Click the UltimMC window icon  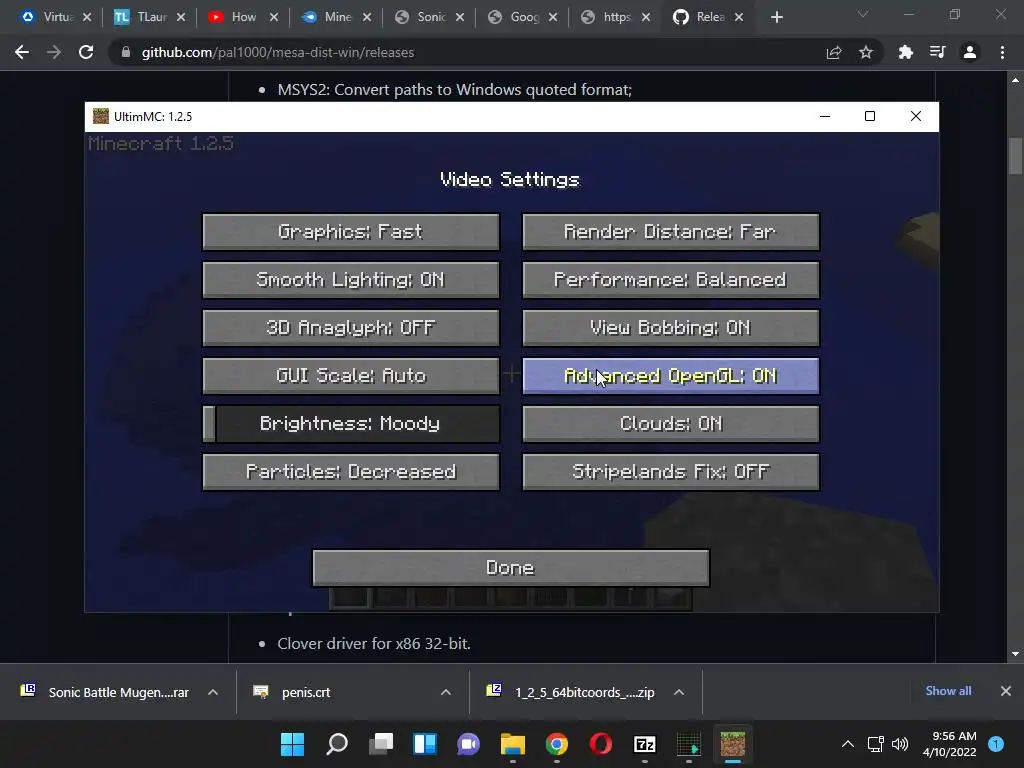point(101,116)
